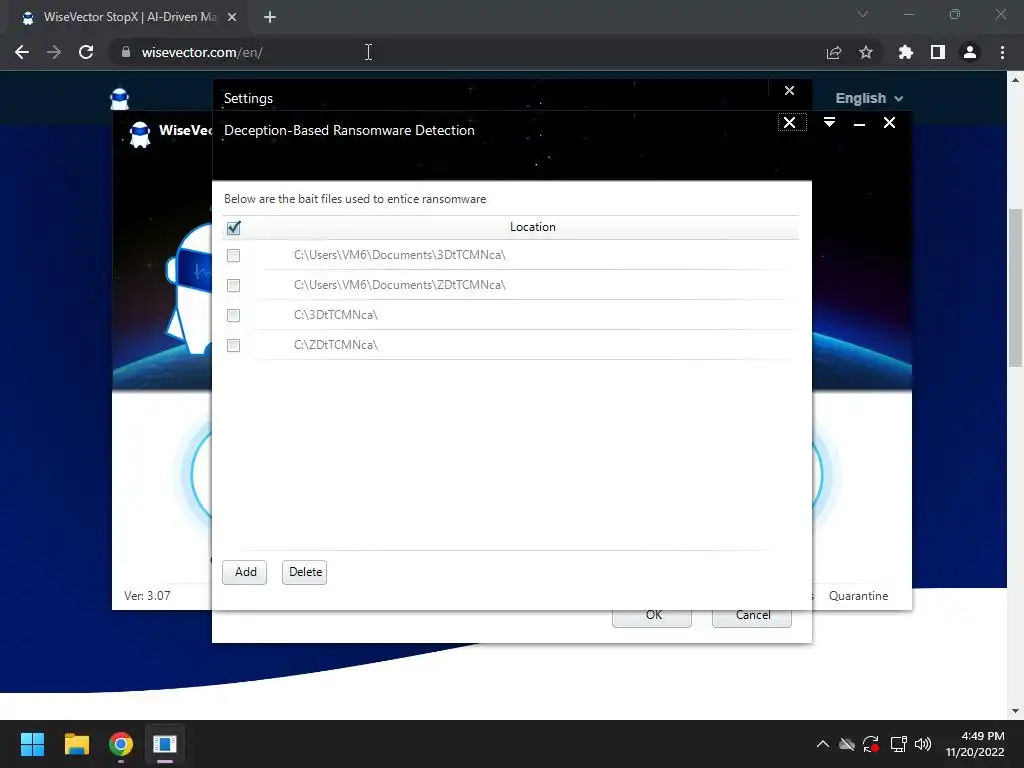Open Chrome tab search chevron
This screenshot has height=768, width=1024.
click(863, 14)
